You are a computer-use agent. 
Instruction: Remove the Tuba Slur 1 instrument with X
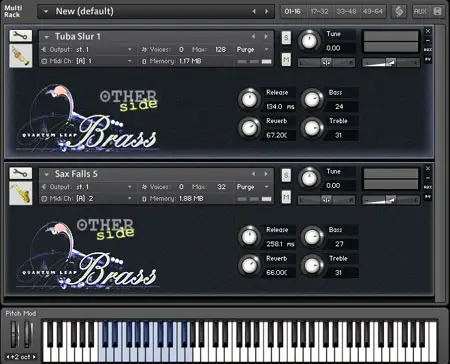pyautogui.click(x=428, y=31)
